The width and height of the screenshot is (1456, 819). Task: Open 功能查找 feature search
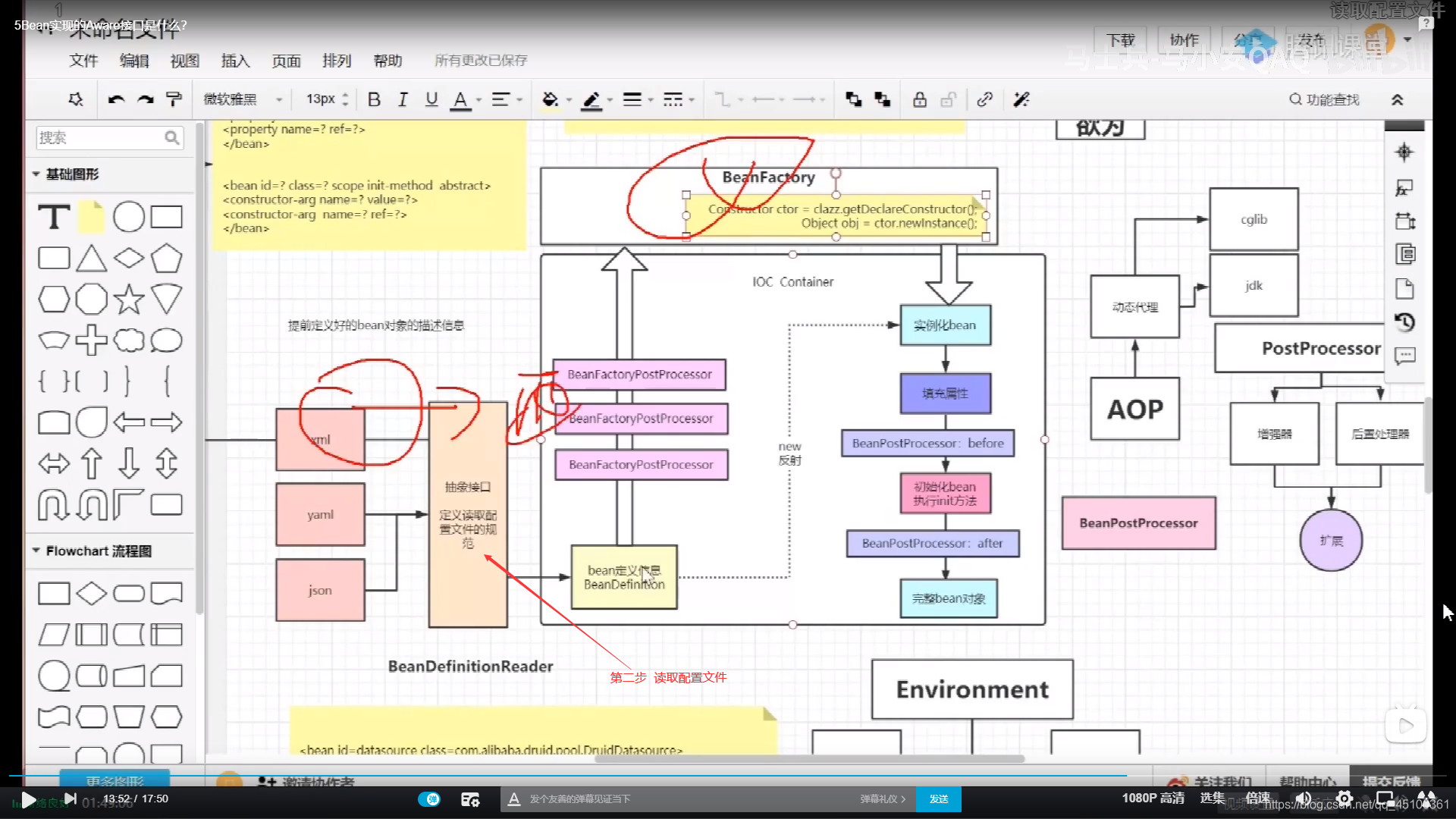coord(1324,99)
